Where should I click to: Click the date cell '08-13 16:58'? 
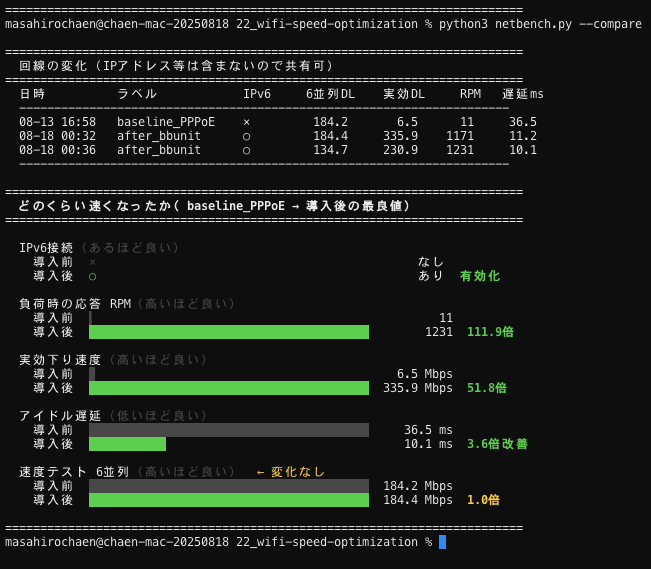tap(57, 122)
